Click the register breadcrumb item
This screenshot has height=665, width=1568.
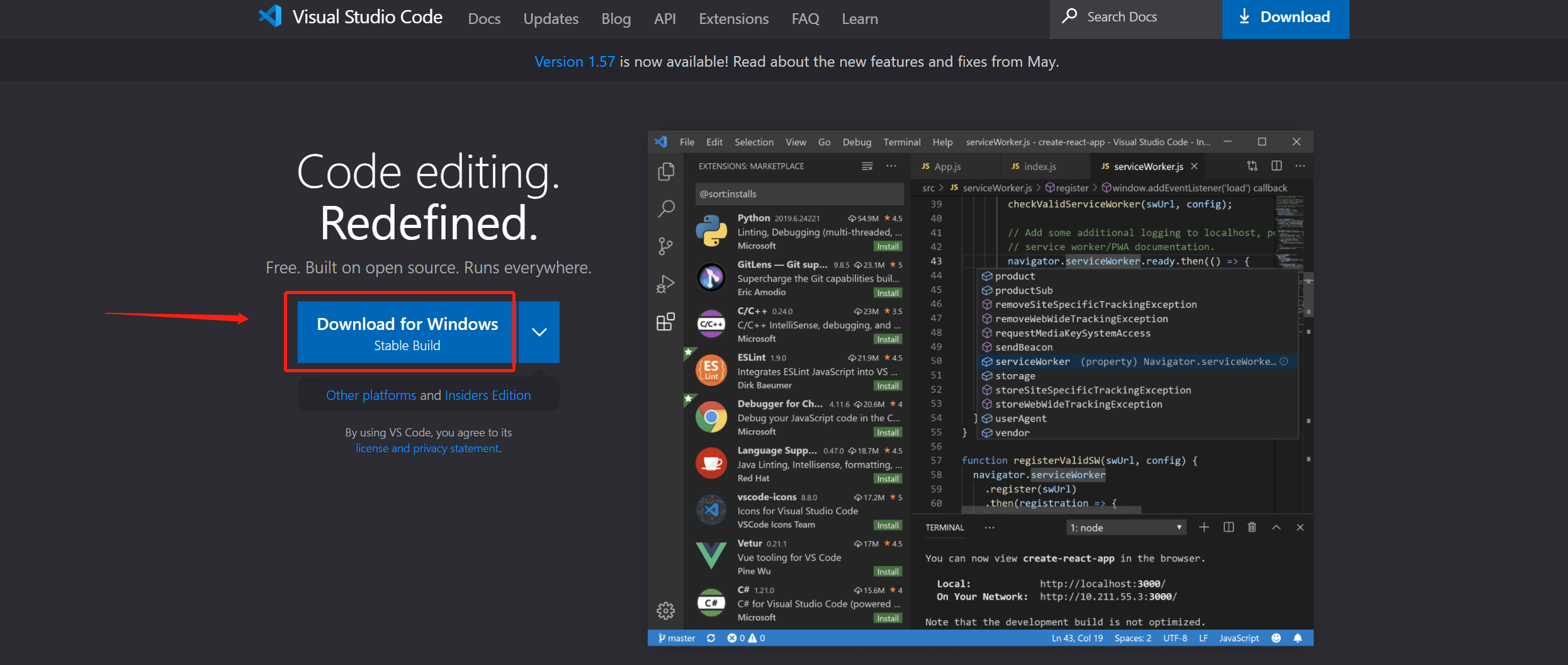1067,188
